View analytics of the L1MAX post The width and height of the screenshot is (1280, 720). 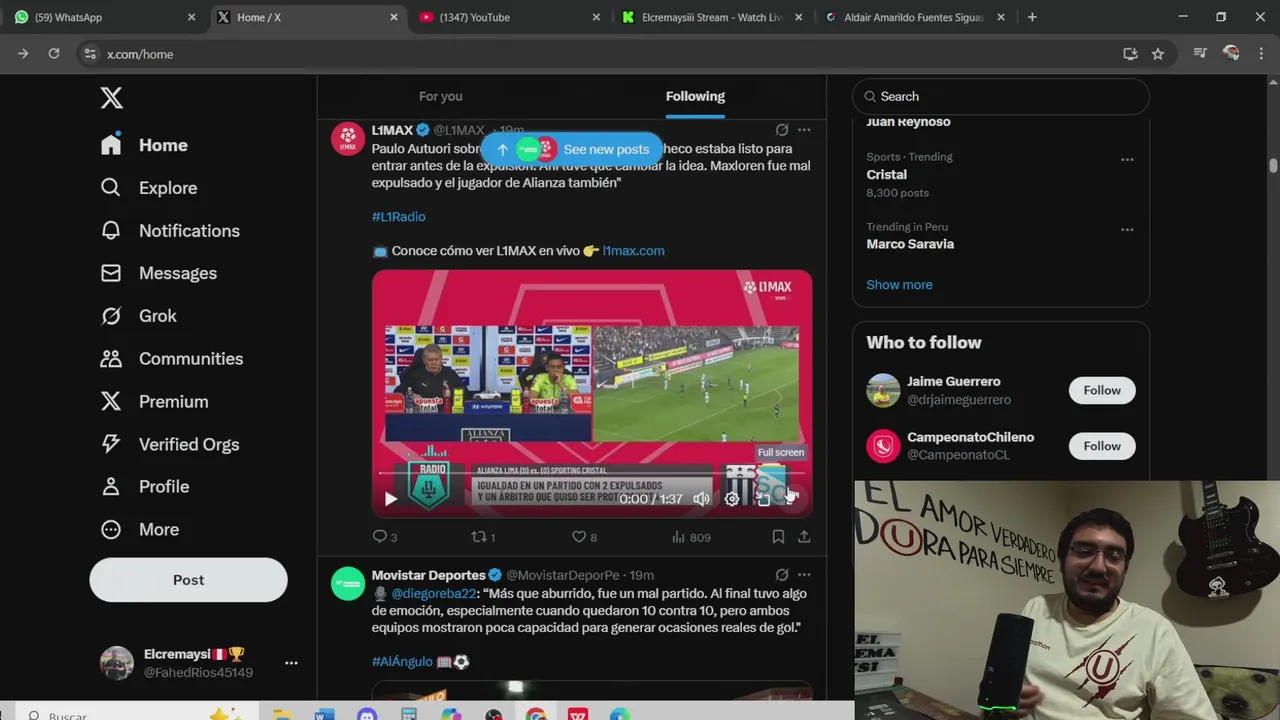pos(691,537)
